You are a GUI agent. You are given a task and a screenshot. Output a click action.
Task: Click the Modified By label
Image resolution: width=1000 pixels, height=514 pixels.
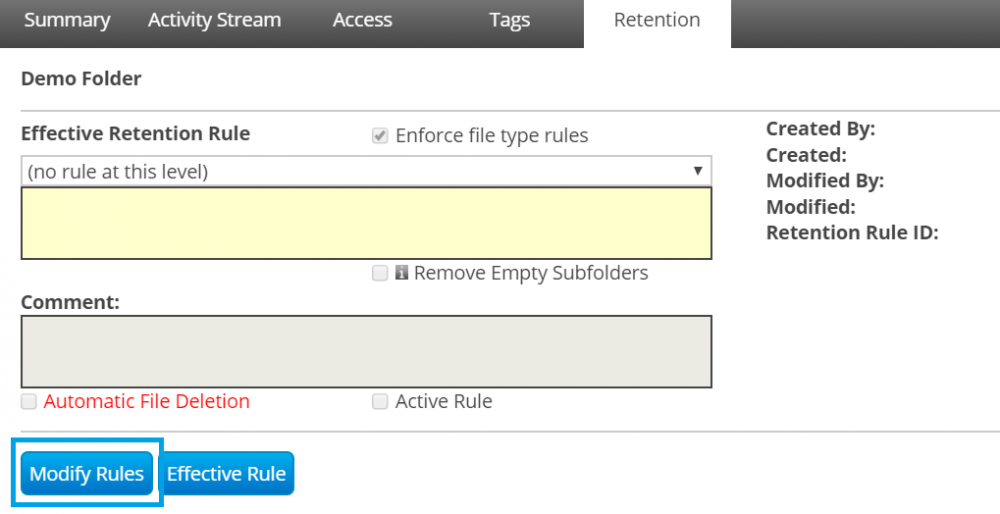point(825,181)
